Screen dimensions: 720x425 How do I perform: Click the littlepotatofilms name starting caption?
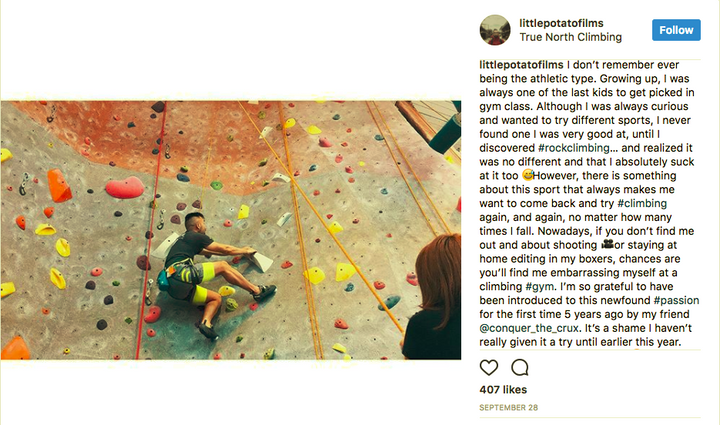pos(521,65)
